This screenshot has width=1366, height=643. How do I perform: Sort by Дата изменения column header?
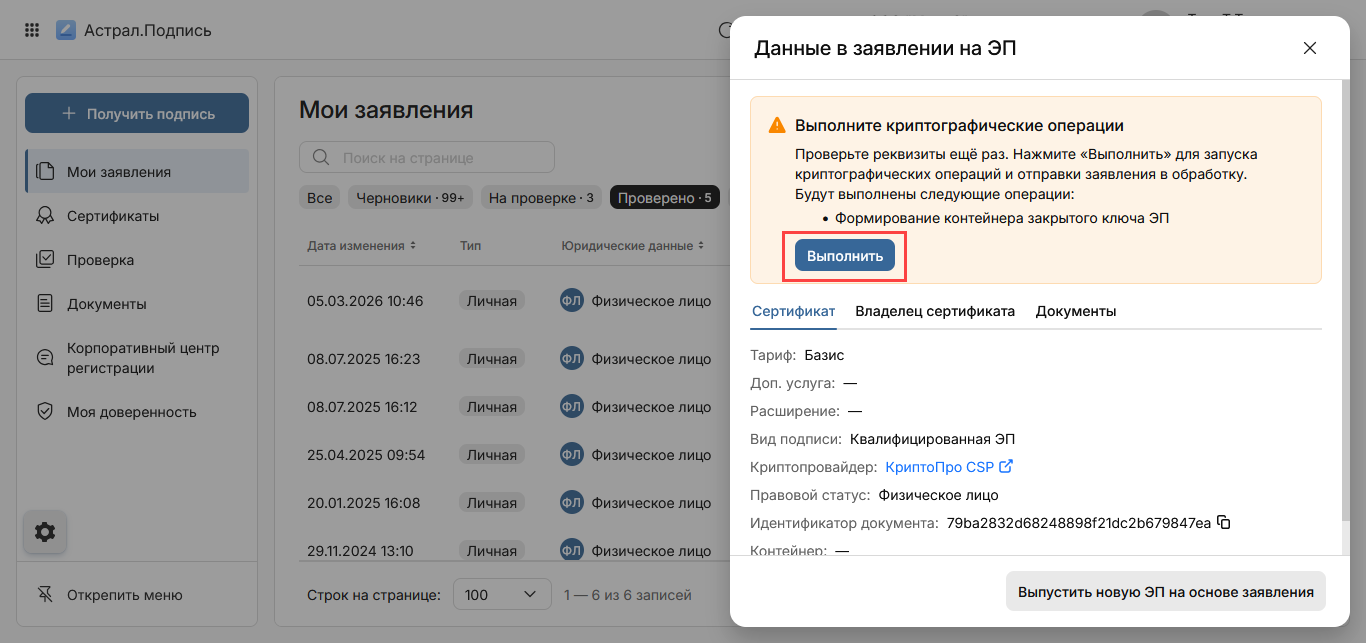(x=361, y=245)
